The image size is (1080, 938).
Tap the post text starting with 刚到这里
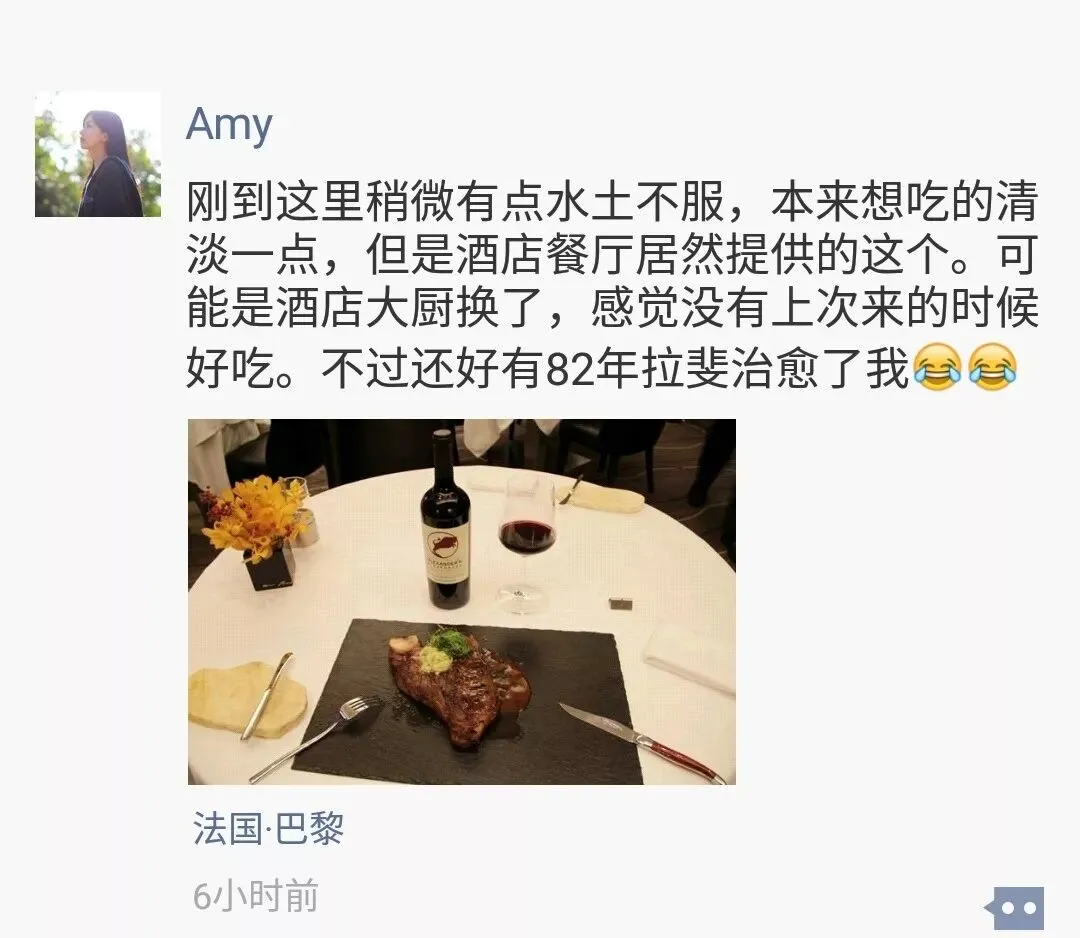(612, 284)
